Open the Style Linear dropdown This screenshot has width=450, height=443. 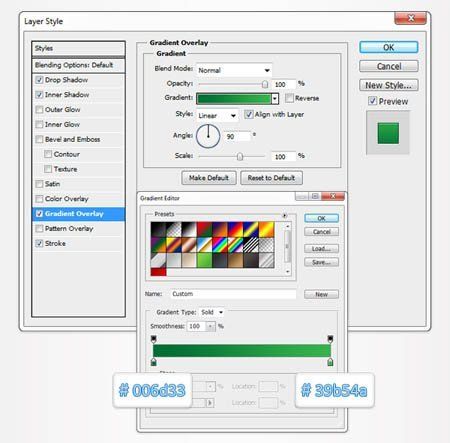tap(217, 115)
